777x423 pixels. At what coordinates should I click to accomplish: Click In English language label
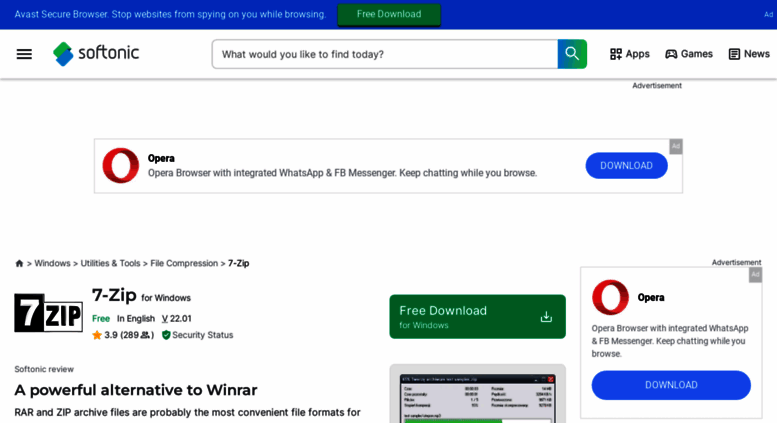[x=136, y=318]
